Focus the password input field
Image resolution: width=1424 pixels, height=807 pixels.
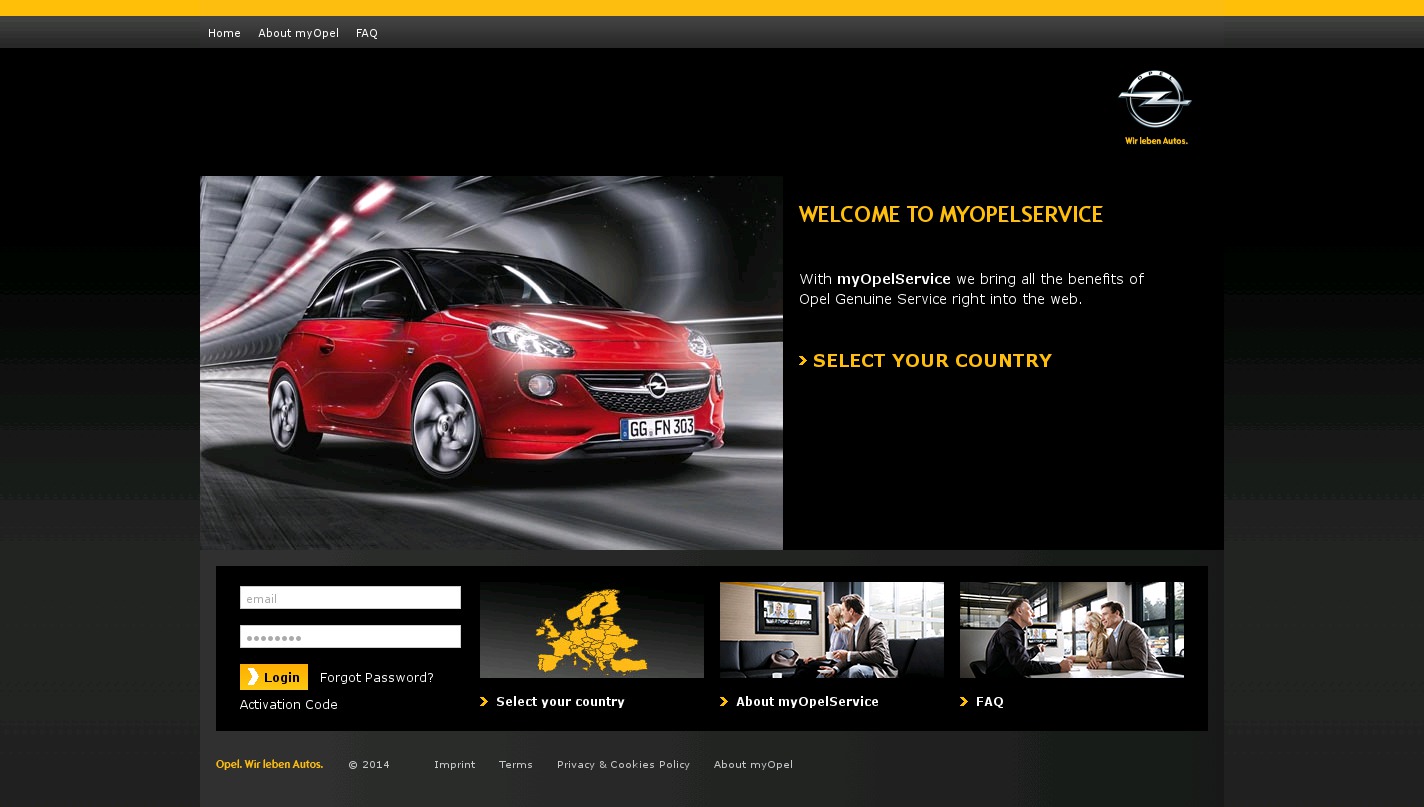(x=350, y=637)
